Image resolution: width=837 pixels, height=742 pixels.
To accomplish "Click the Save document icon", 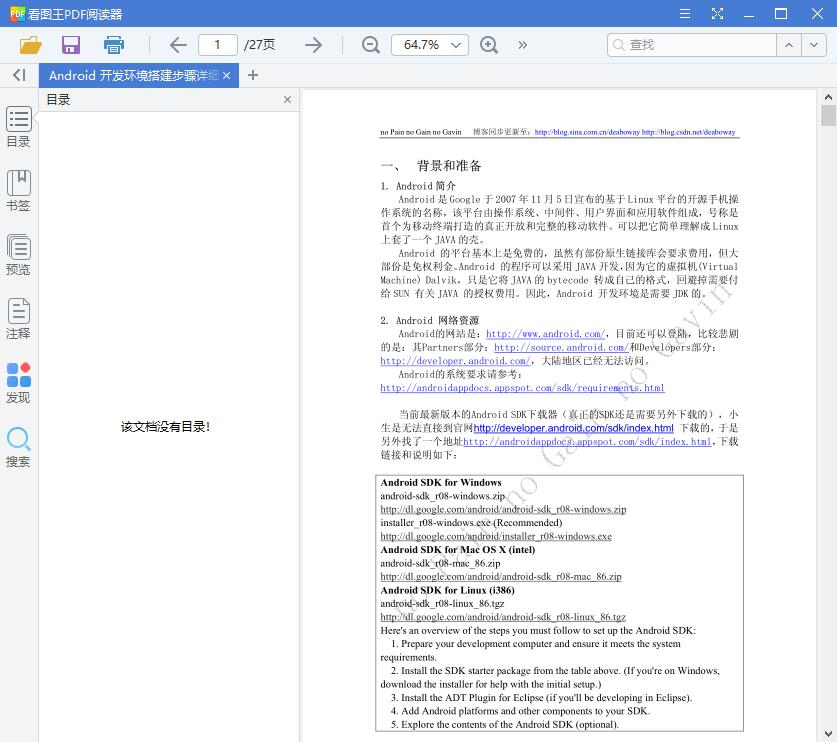I will [x=69, y=44].
